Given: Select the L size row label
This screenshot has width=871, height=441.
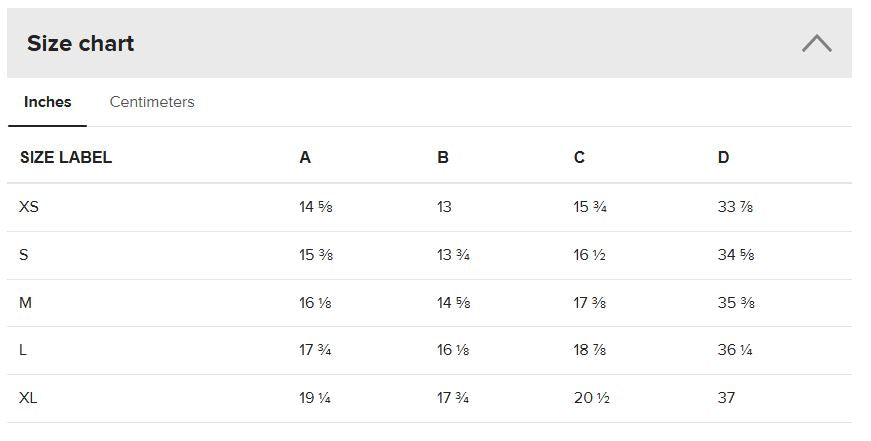Looking at the screenshot, I should pos(23,350).
